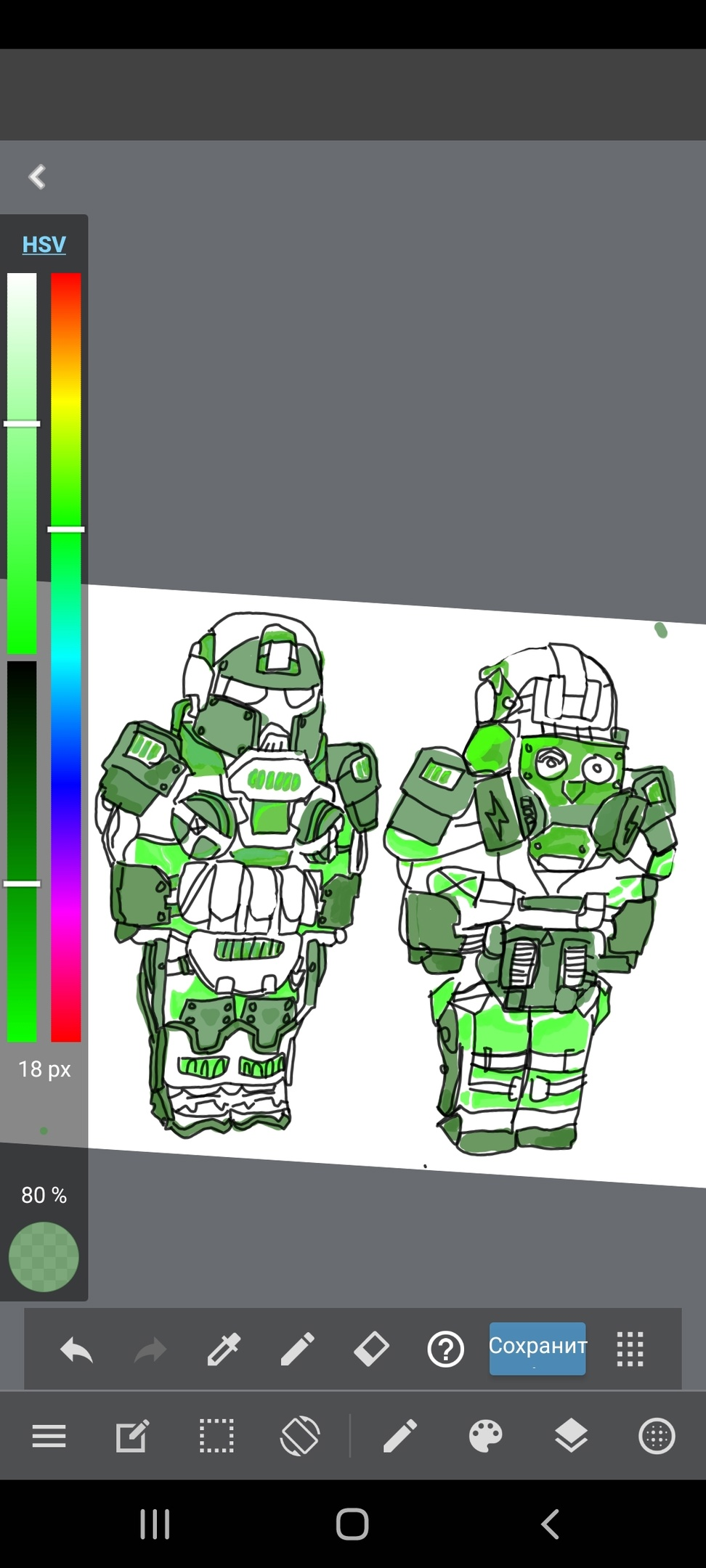Tap the rotate canvas icon
This screenshot has width=706, height=1568.
coord(300,1436)
